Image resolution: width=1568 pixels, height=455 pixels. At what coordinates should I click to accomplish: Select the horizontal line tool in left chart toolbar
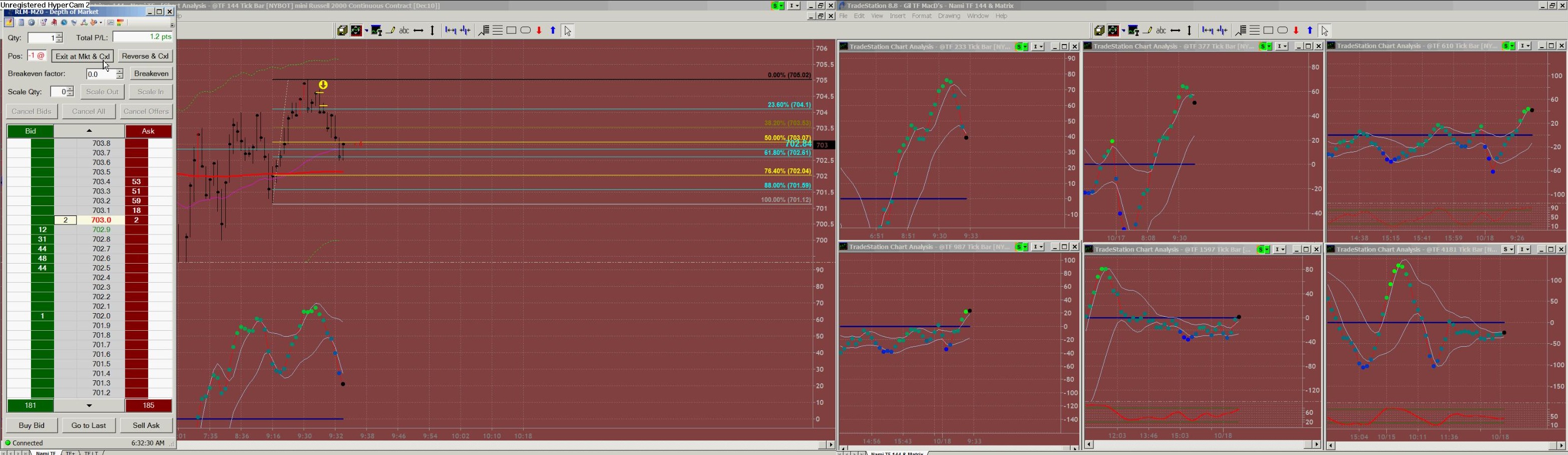[x=419, y=31]
